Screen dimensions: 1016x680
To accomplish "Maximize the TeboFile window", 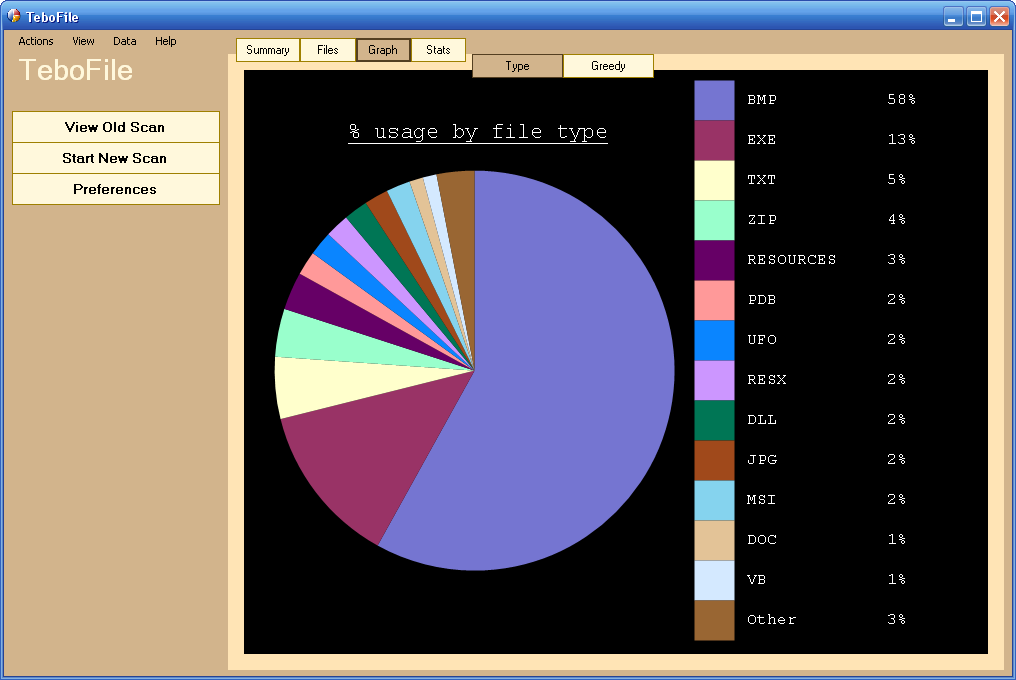I will coord(976,16).
